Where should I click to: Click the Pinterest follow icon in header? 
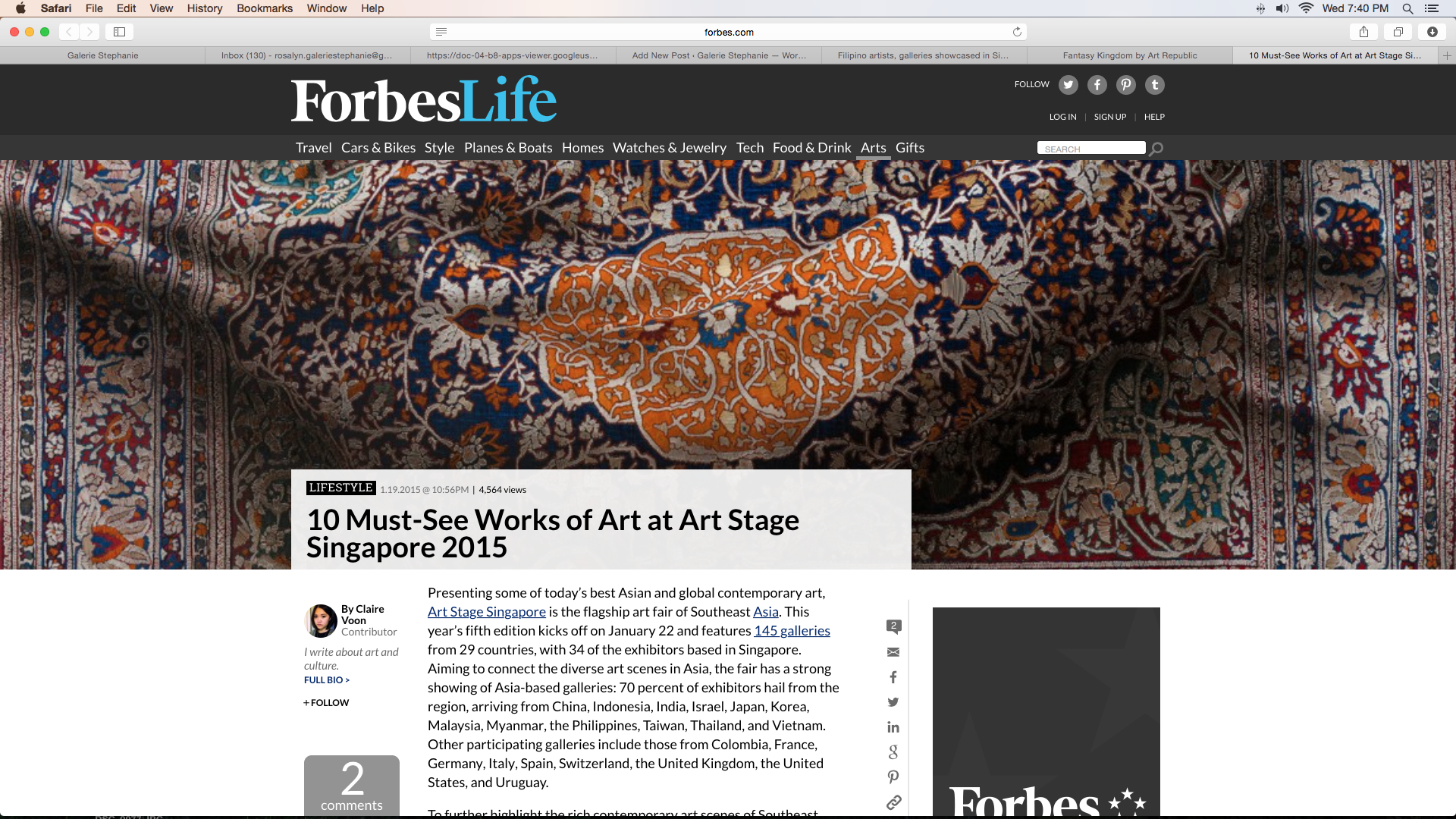point(1126,85)
